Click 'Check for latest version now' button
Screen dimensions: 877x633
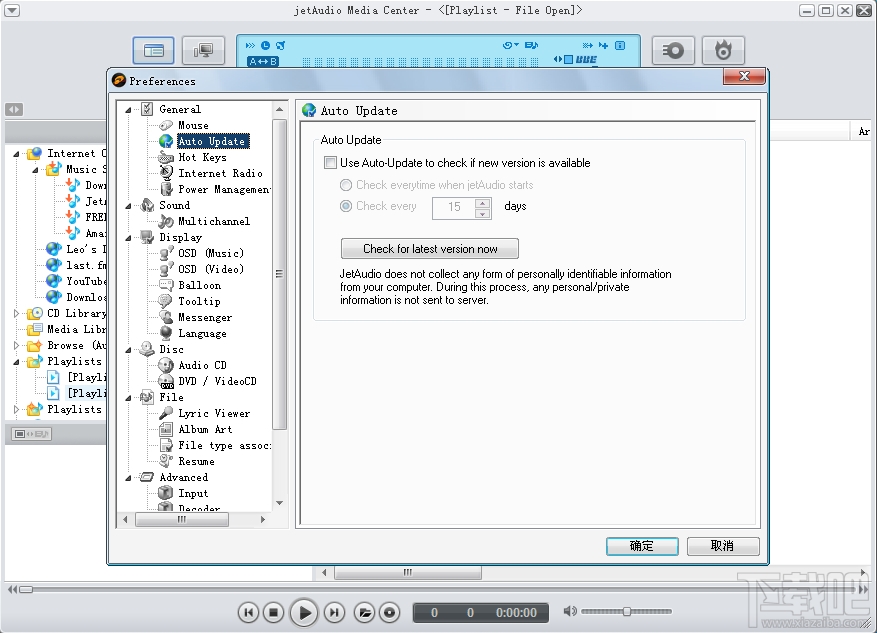(x=429, y=248)
